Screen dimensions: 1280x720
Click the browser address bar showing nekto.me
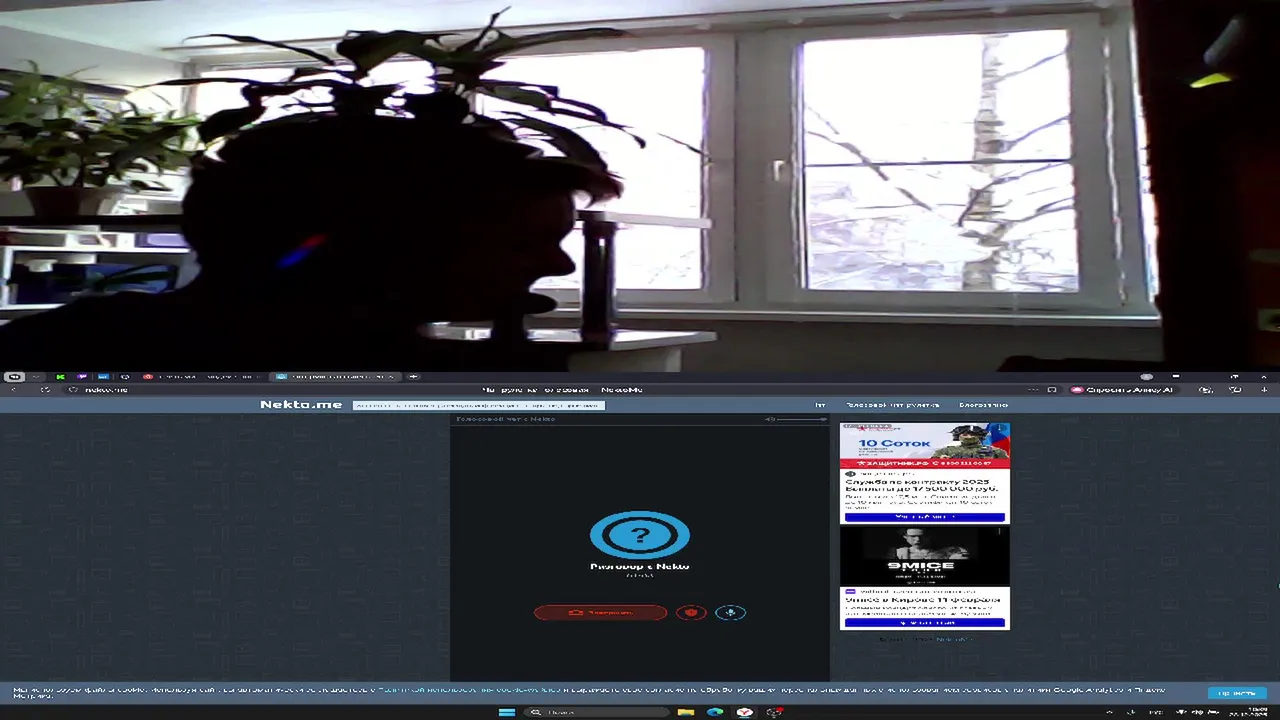tap(106, 389)
